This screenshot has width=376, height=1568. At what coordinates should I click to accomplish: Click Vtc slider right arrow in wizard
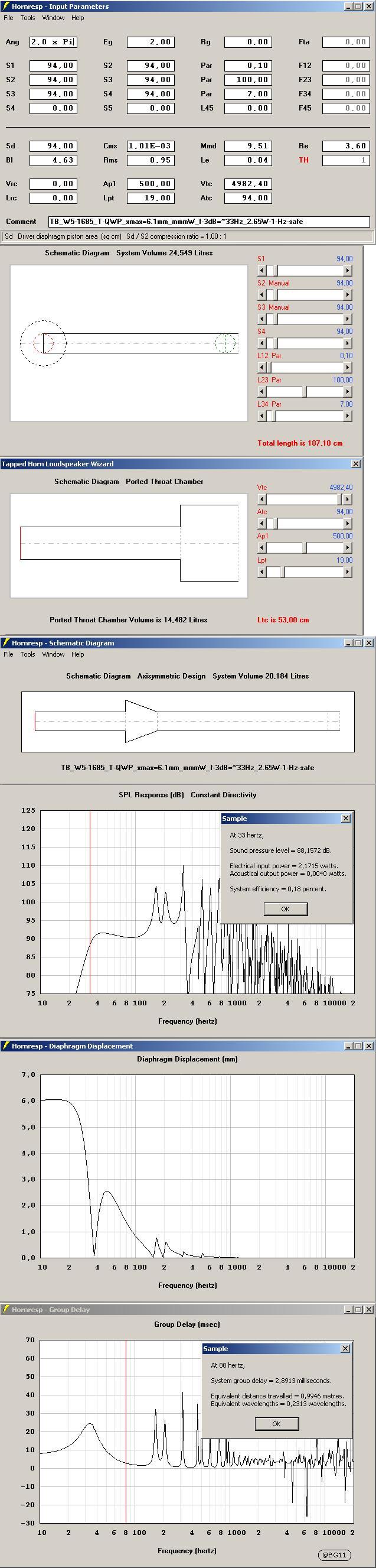tap(348, 499)
